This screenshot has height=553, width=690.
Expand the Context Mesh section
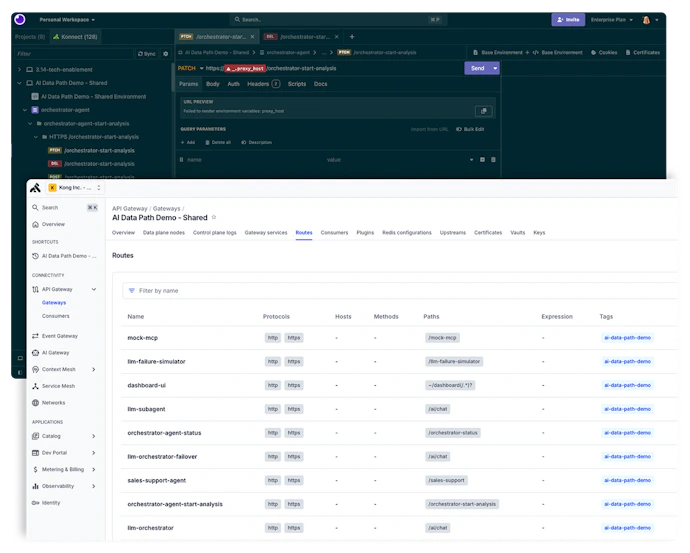coord(94,370)
